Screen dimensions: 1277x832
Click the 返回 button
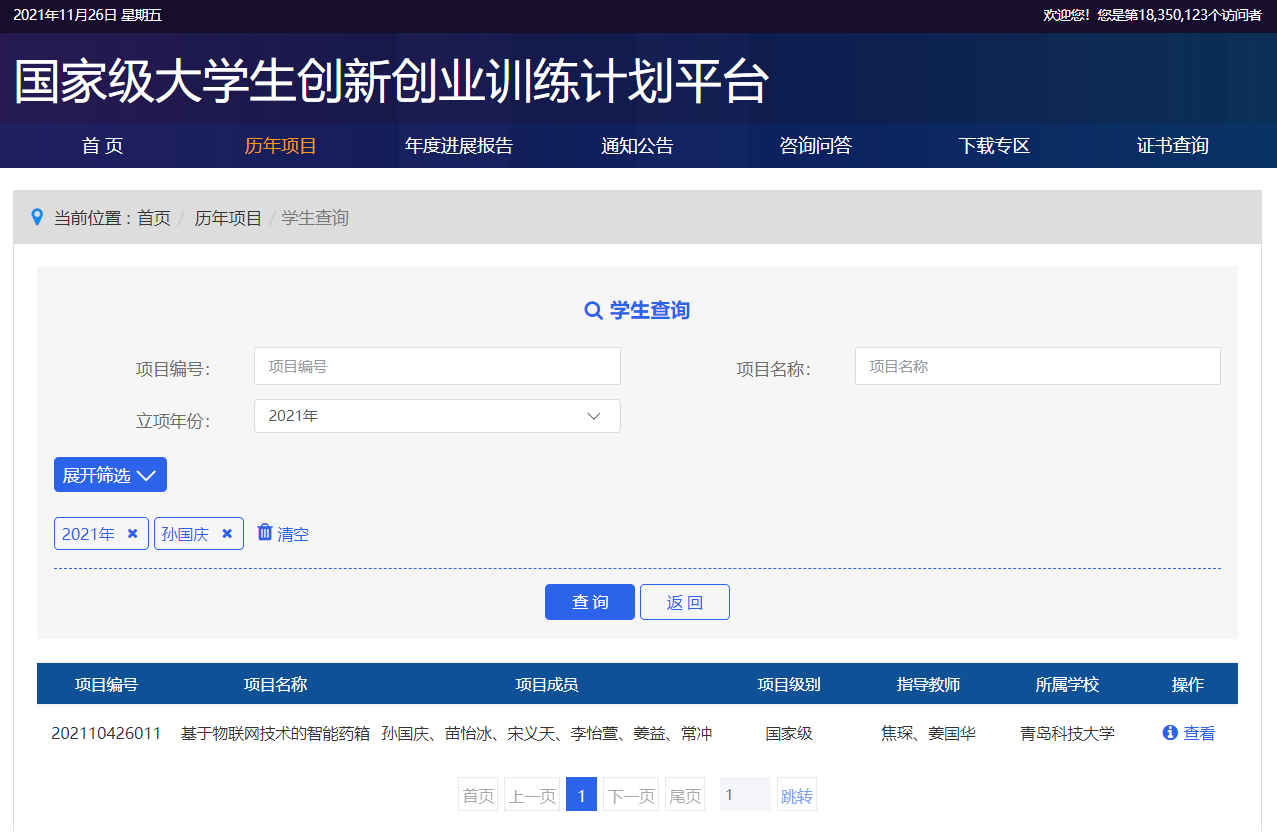(685, 602)
